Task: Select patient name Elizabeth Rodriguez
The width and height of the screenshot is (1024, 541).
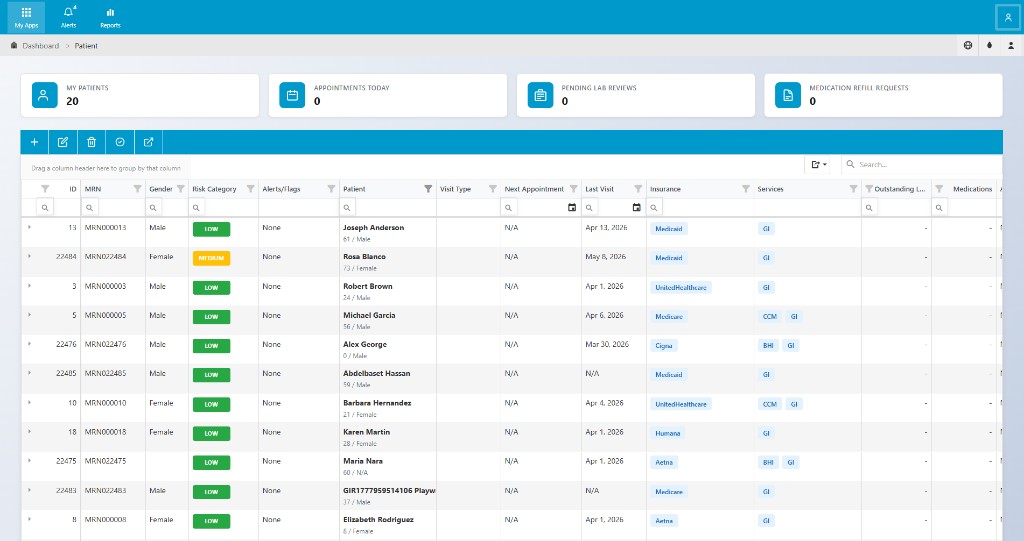Action: [x=378, y=519]
